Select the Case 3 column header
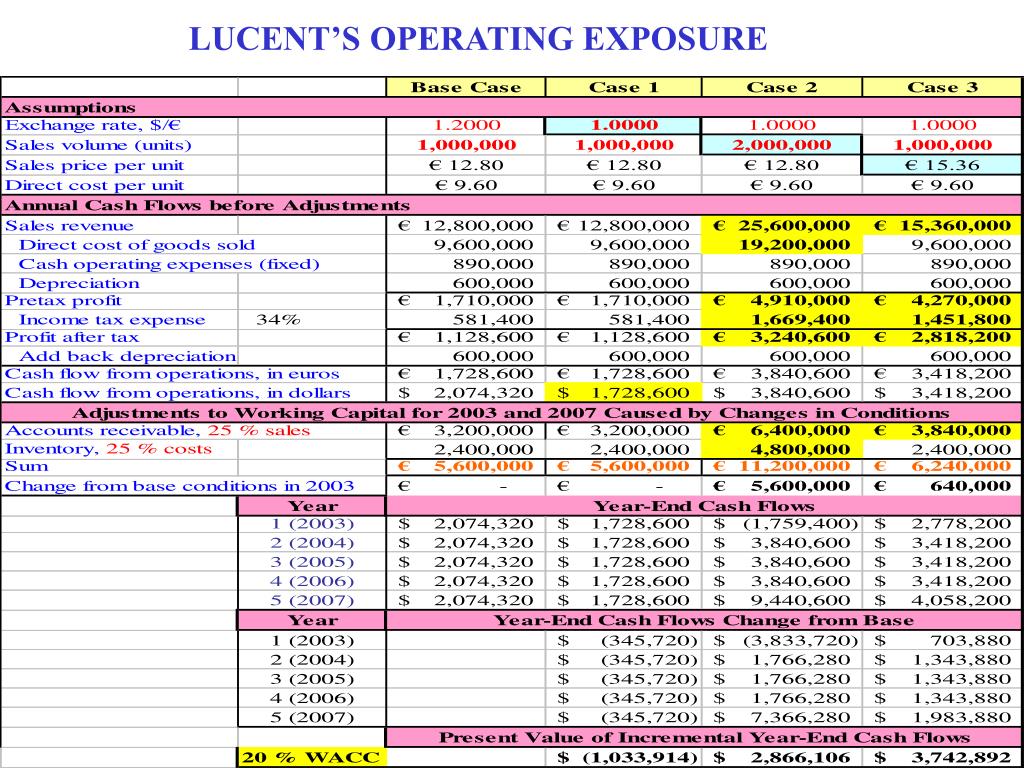The width and height of the screenshot is (1024, 768). pyautogui.click(x=942, y=88)
